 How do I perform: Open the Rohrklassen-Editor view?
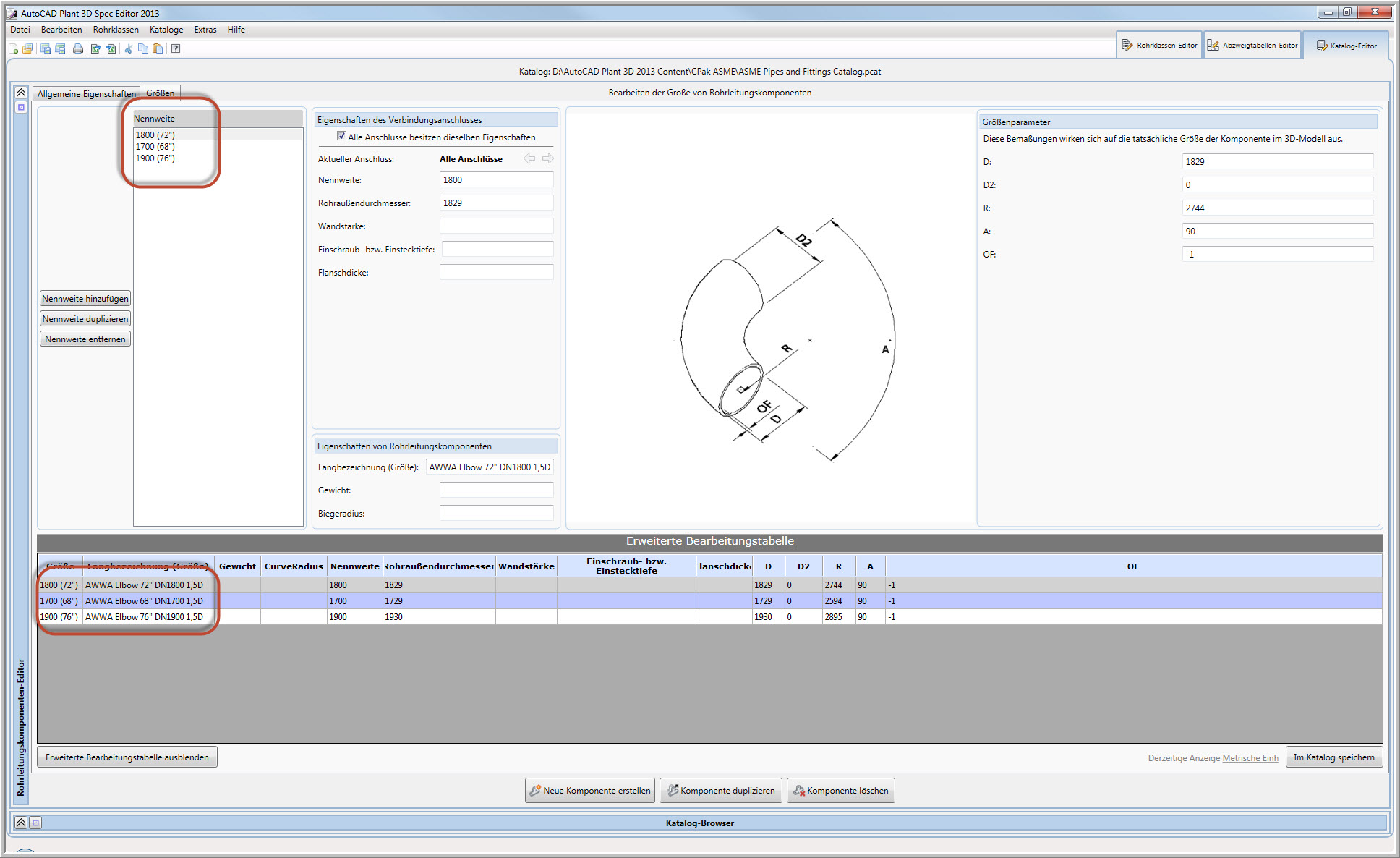(1159, 45)
